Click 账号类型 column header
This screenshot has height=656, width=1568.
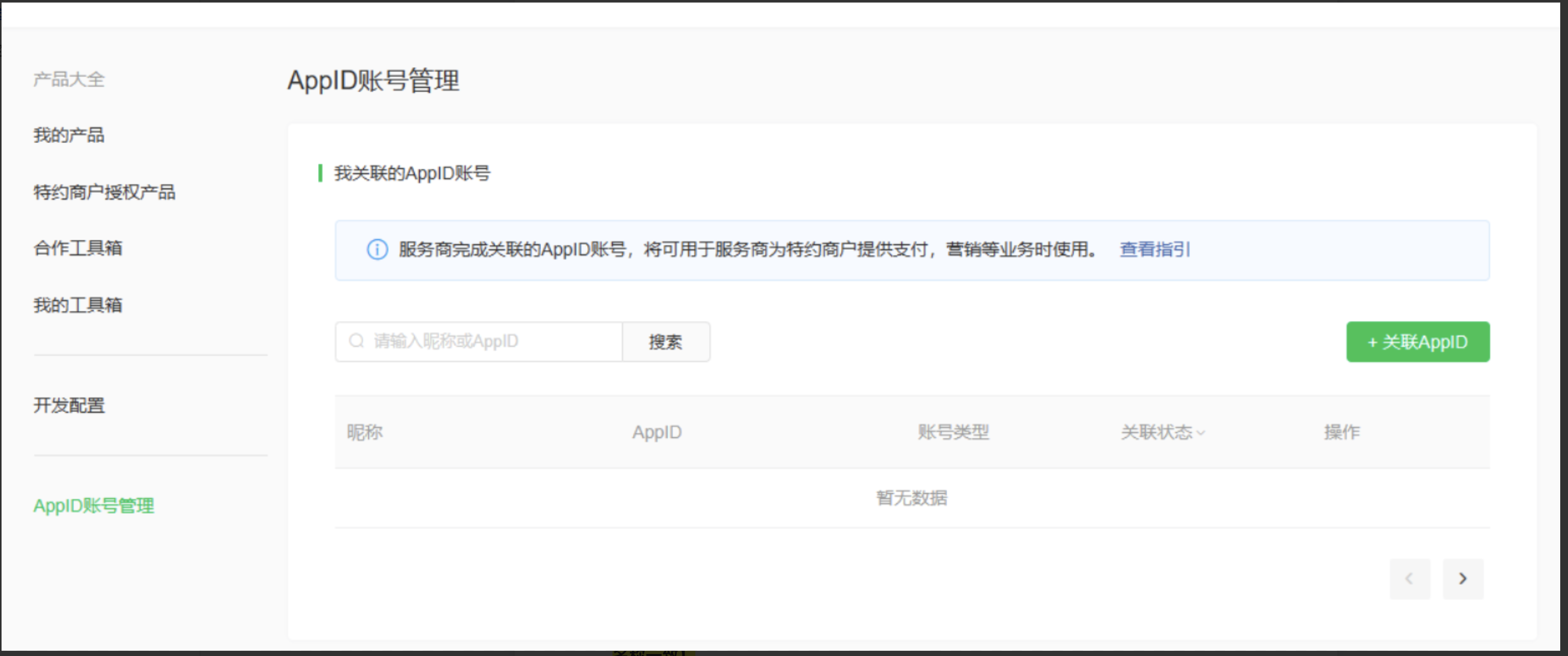tap(952, 433)
